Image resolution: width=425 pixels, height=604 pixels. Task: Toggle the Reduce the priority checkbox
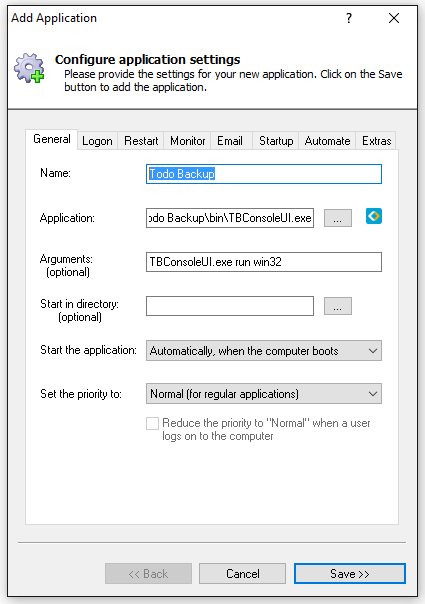(x=152, y=423)
